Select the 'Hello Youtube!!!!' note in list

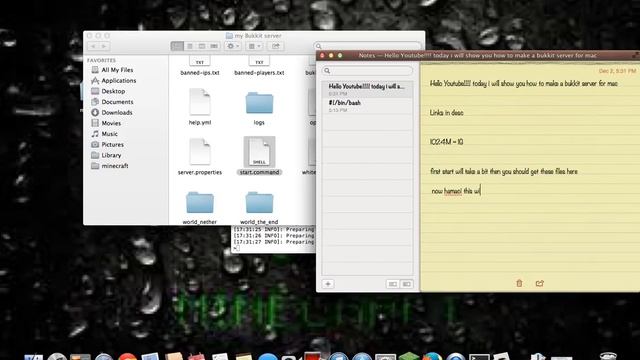coord(367,89)
